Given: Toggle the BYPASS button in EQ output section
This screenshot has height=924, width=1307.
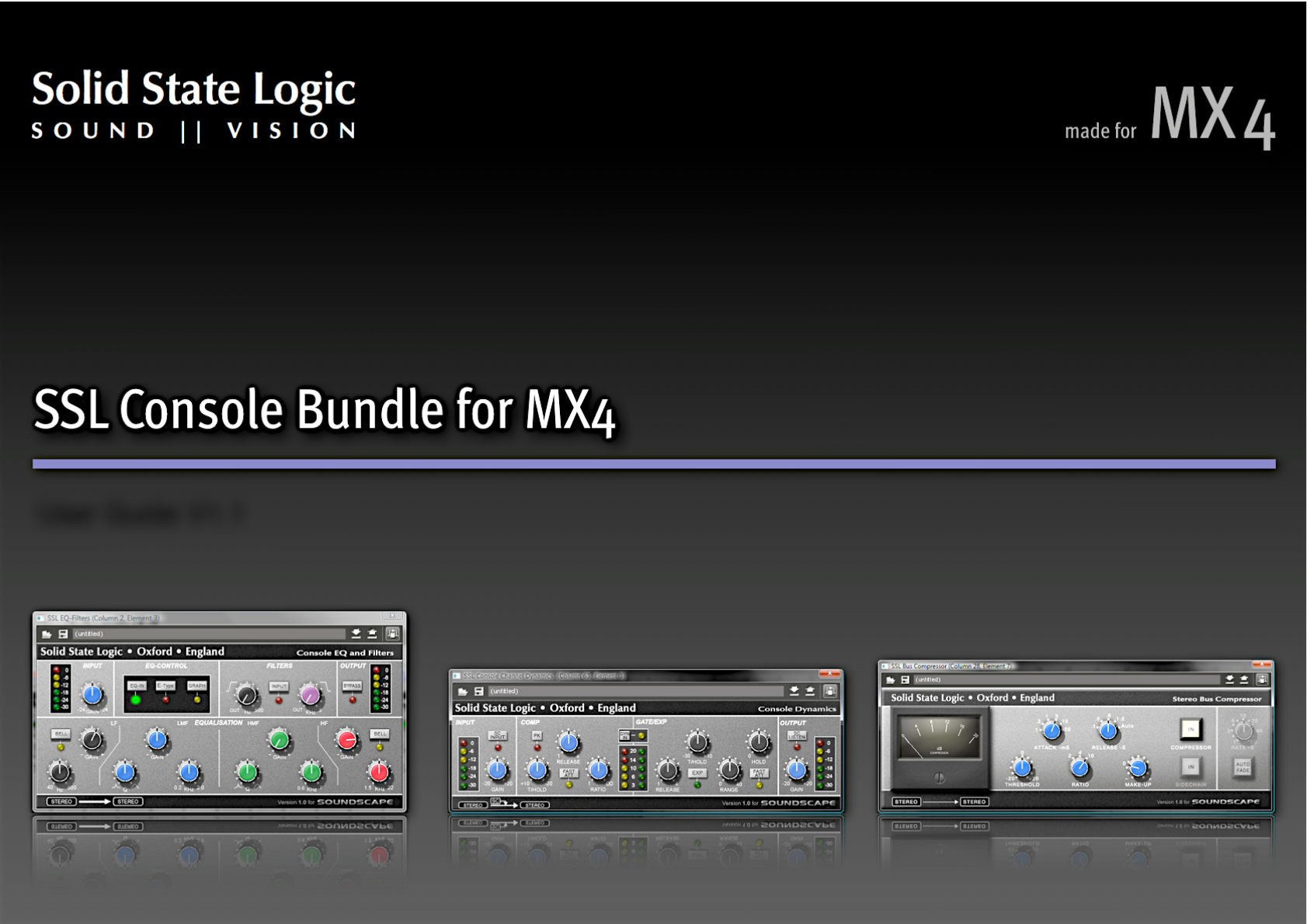Looking at the screenshot, I should click(x=353, y=686).
